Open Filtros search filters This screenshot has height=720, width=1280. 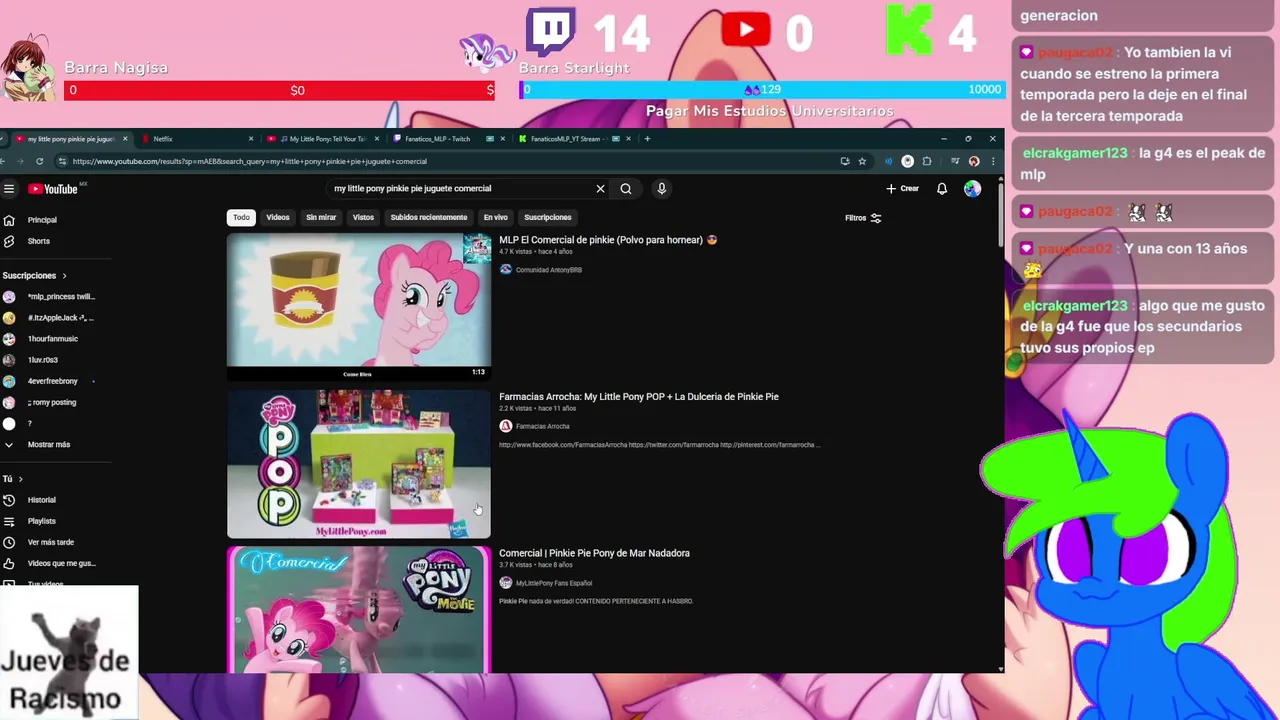coord(863,218)
